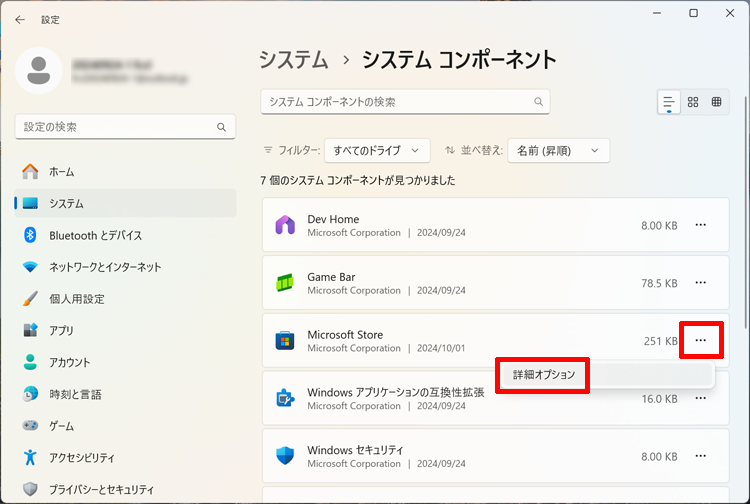Click the Dev Home app icon
The height and width of the screenshot is (504, 750).
coord(285,225)
